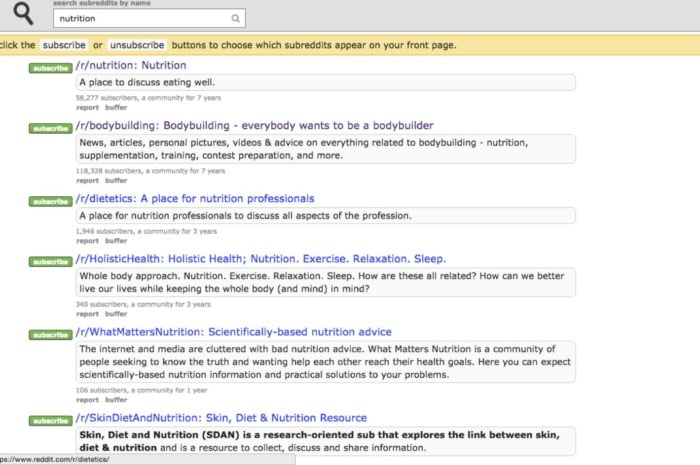Viewport: 700px width, 465px height.
Task: Click the '340 subscribers' text under HolisticHealth
Action: (x=143, y=304)
